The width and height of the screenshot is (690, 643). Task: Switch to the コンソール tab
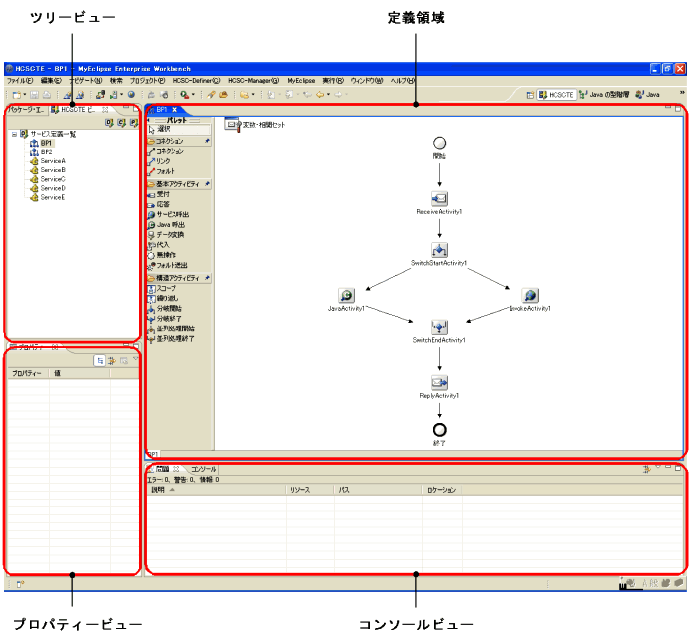(x=204, y=469)
